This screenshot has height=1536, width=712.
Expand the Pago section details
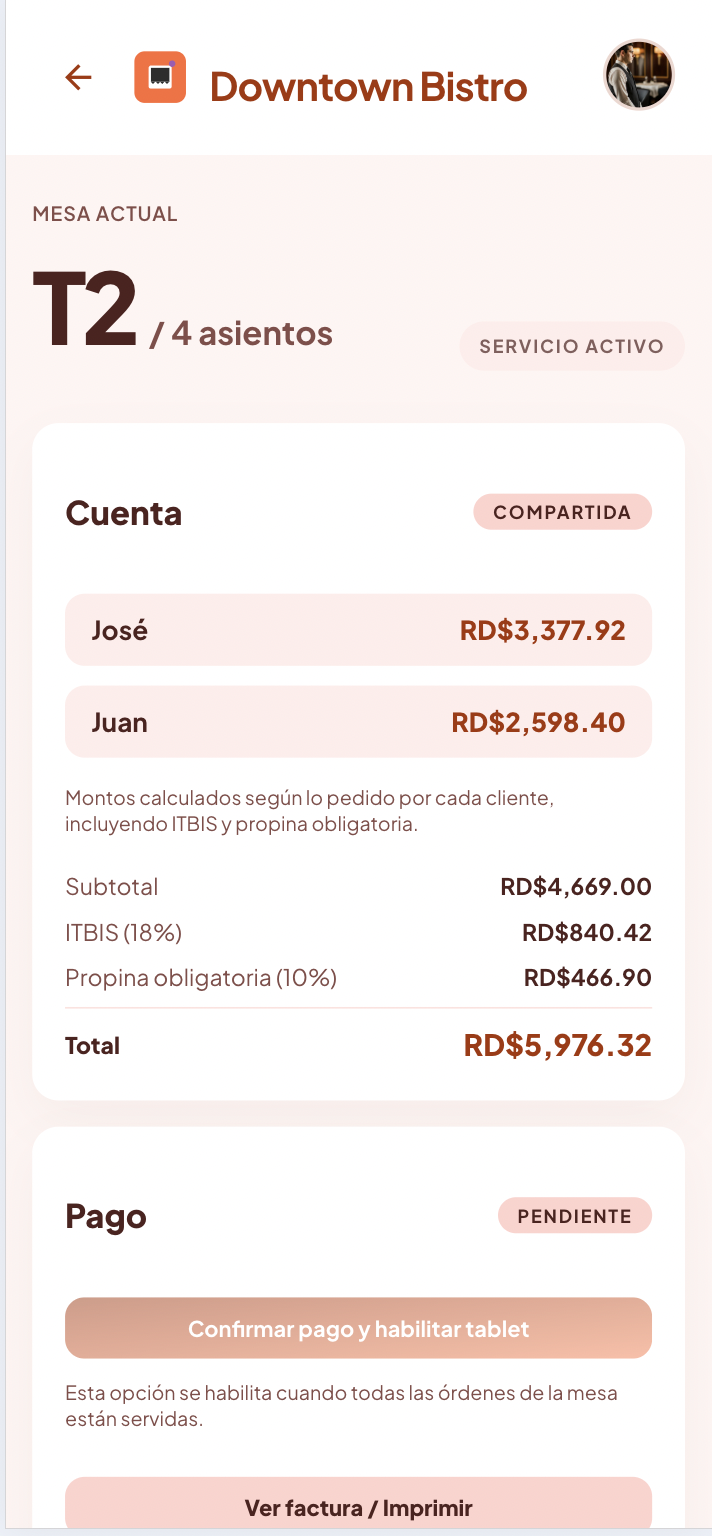tap(105, 1215)
